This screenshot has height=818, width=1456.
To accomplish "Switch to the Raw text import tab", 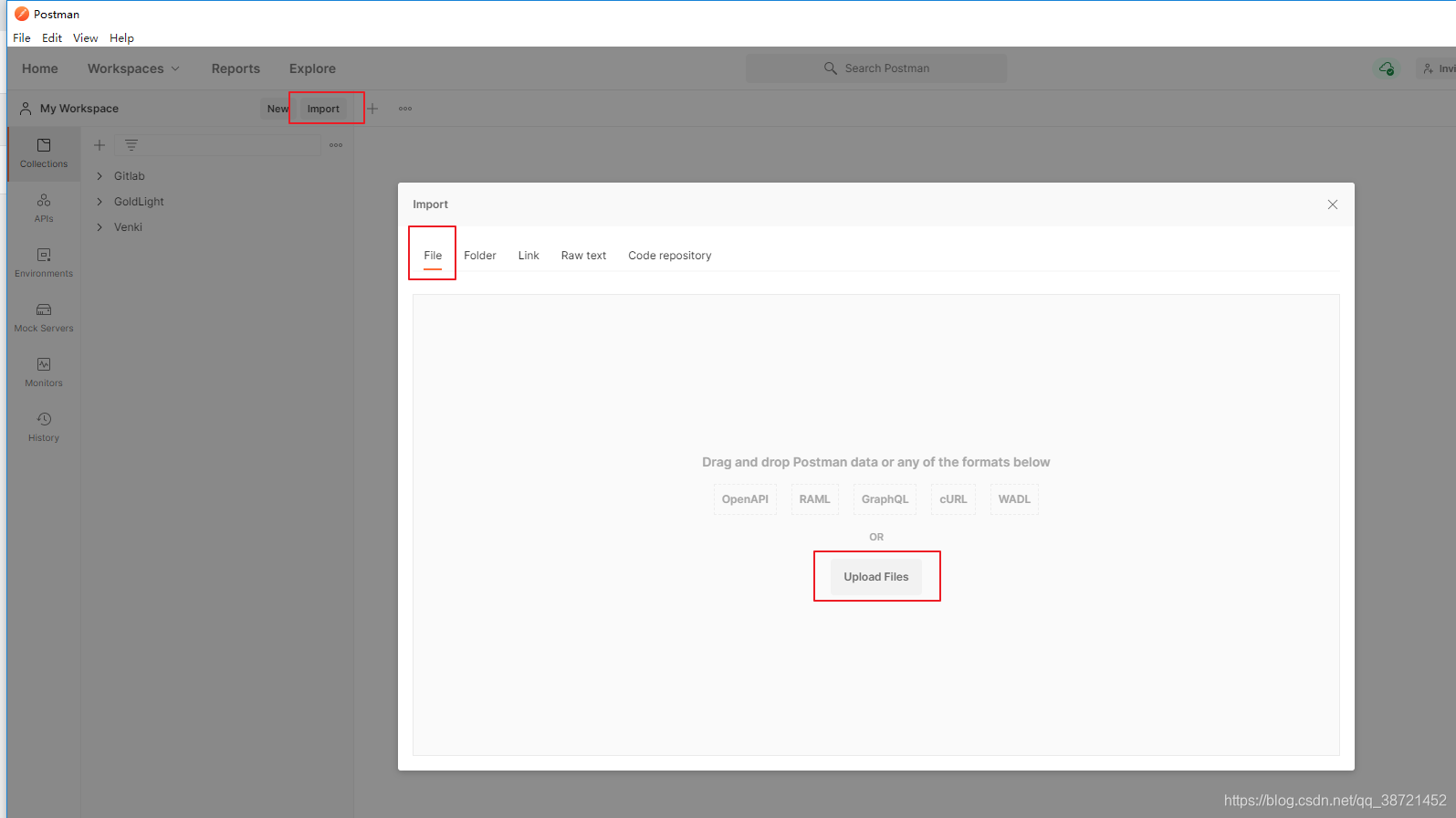I will 583,256.
